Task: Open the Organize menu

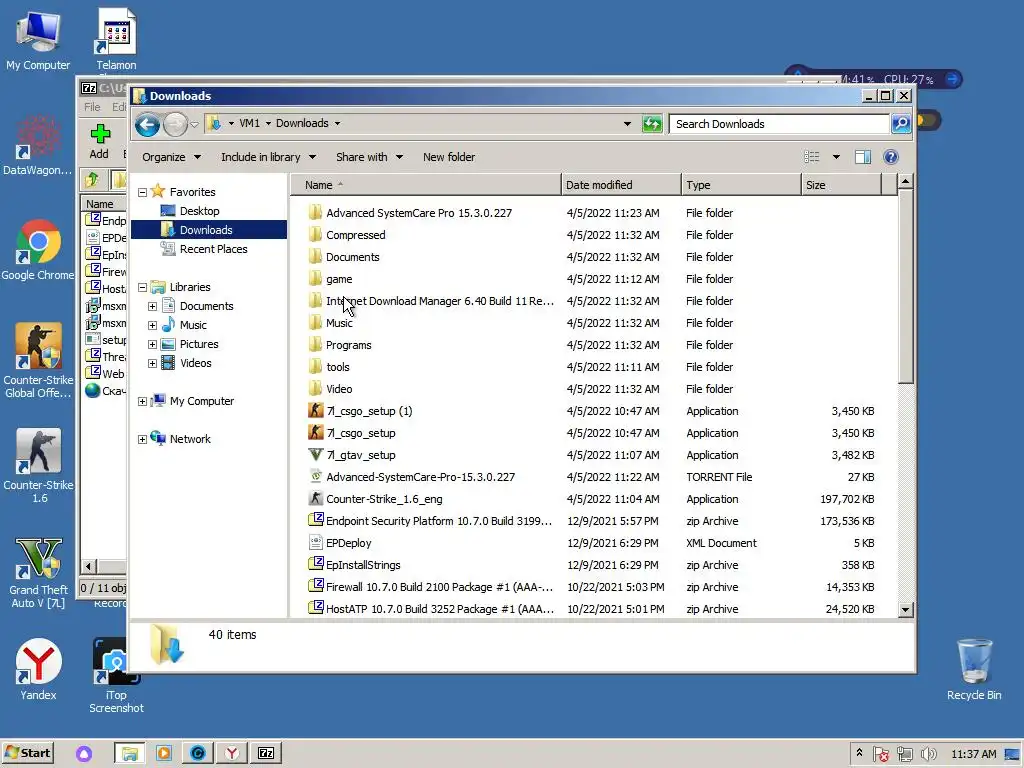Action: [x=171, y=157]
